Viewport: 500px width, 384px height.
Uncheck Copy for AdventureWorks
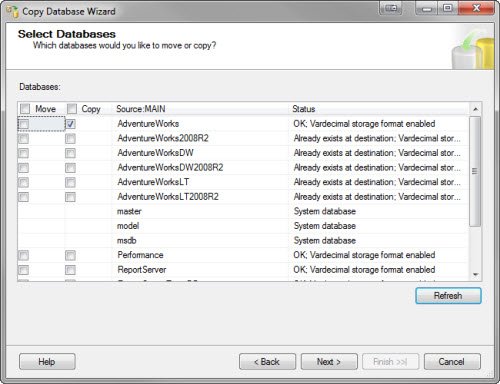[x=71, y=124]
